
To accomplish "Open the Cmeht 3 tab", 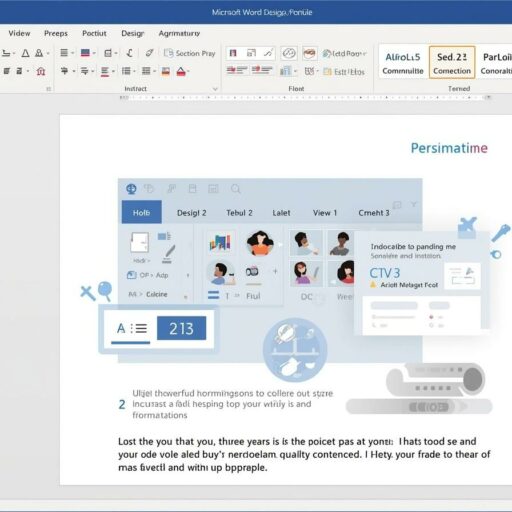I will pyautogui.click(x=374, y=213).
